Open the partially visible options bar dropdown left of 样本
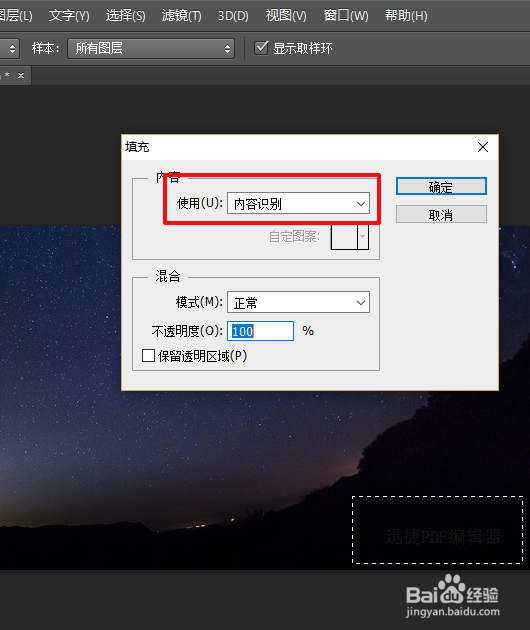Viewport: 530px width, 630px height. pos(10,49)
